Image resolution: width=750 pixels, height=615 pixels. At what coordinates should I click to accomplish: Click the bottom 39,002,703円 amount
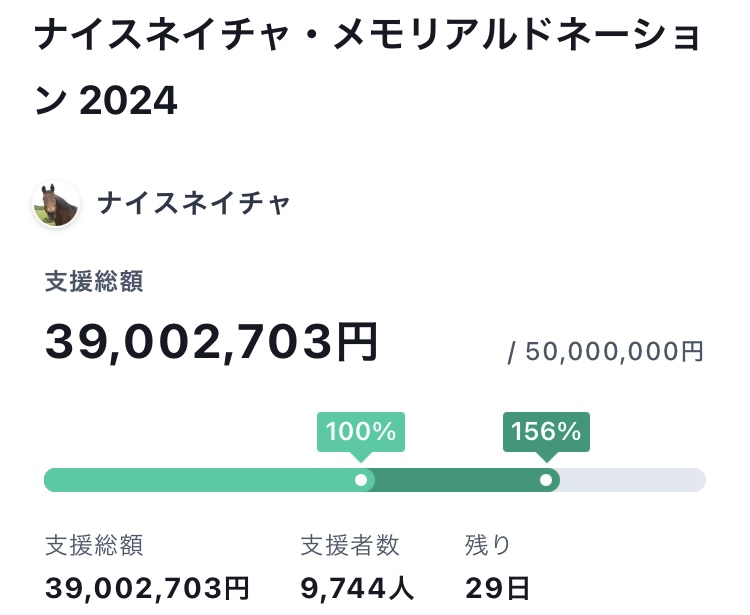click(x=147, y=588)
